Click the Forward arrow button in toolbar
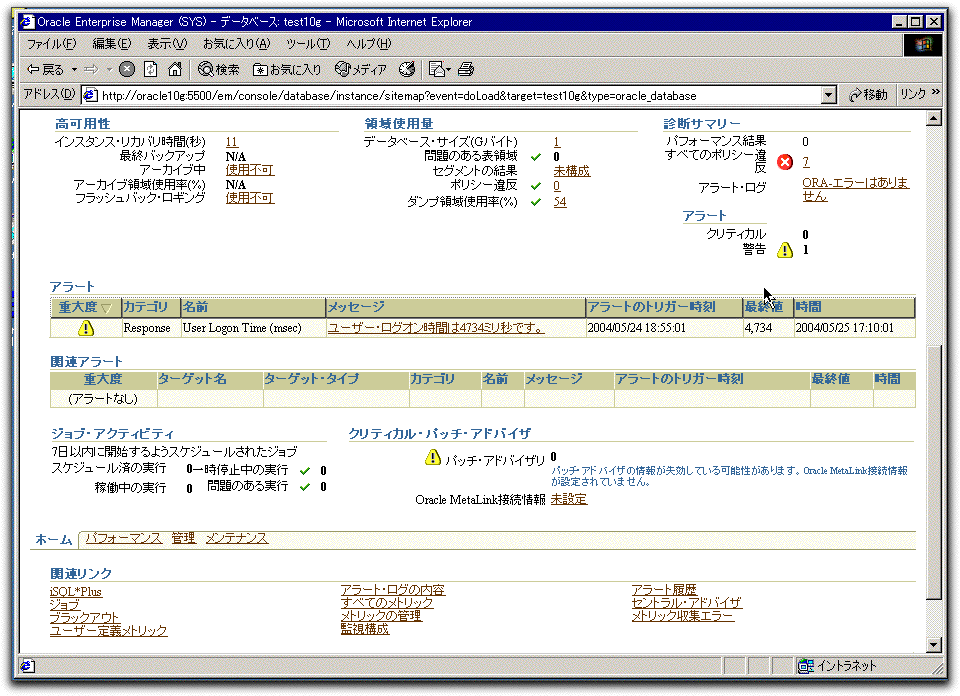Viewport: 960px width, 696px height. point(91,70)
